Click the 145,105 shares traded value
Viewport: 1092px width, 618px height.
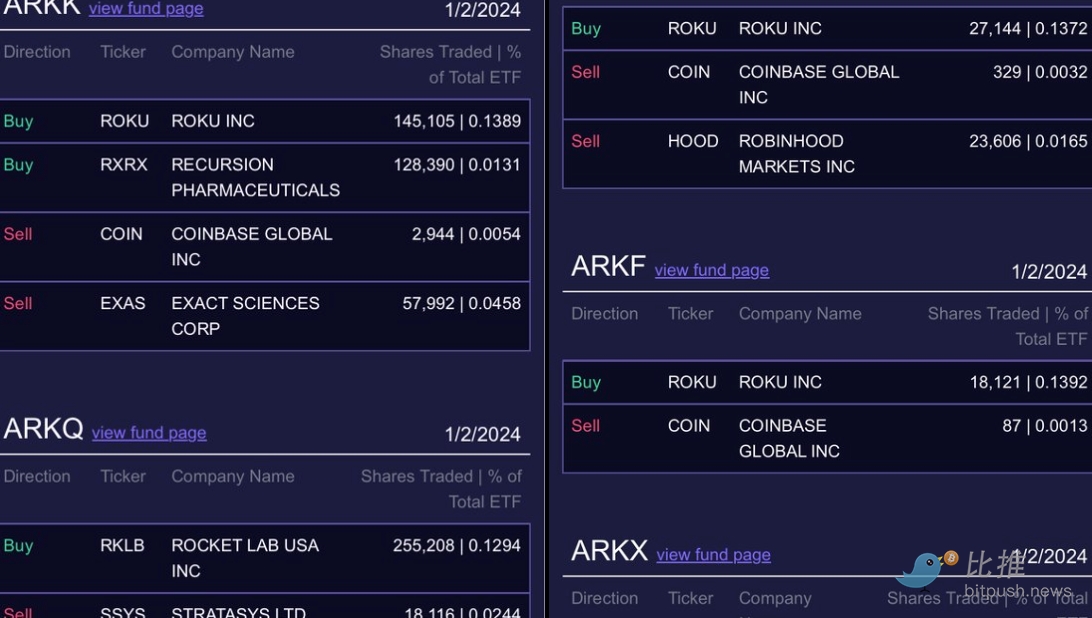click(x=424, y=121)
